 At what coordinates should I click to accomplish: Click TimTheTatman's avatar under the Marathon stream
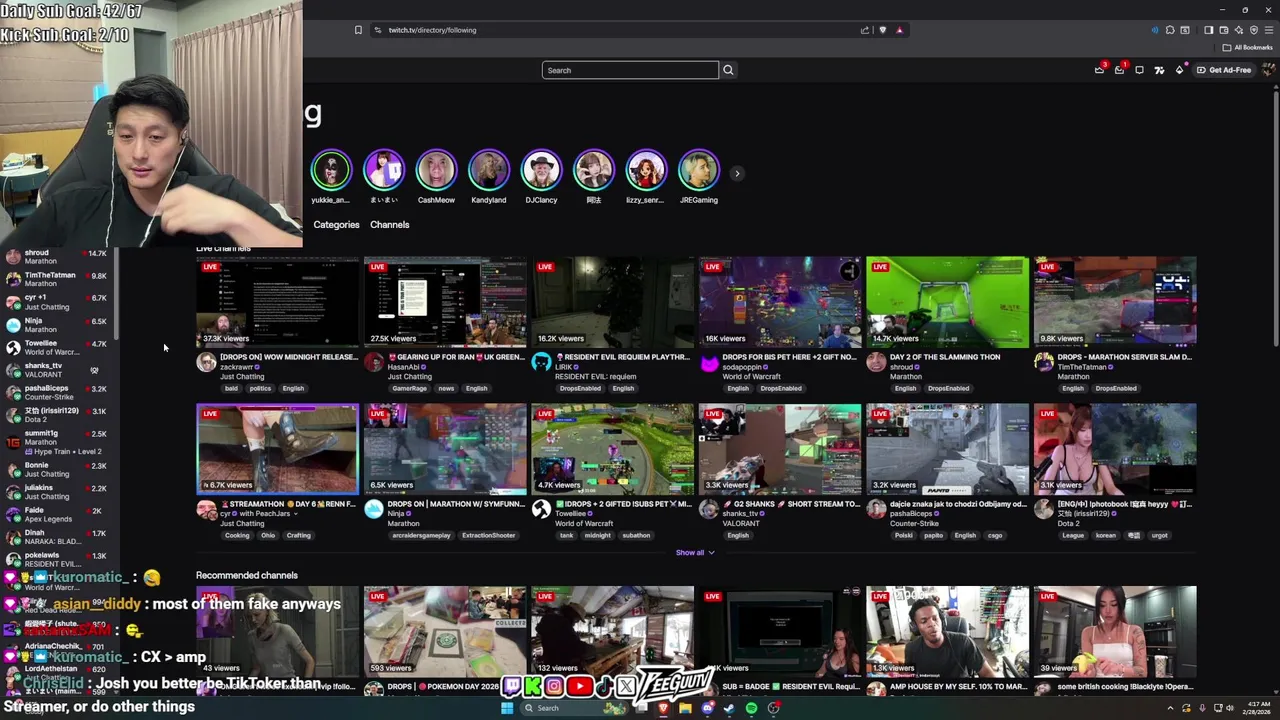1044,363
